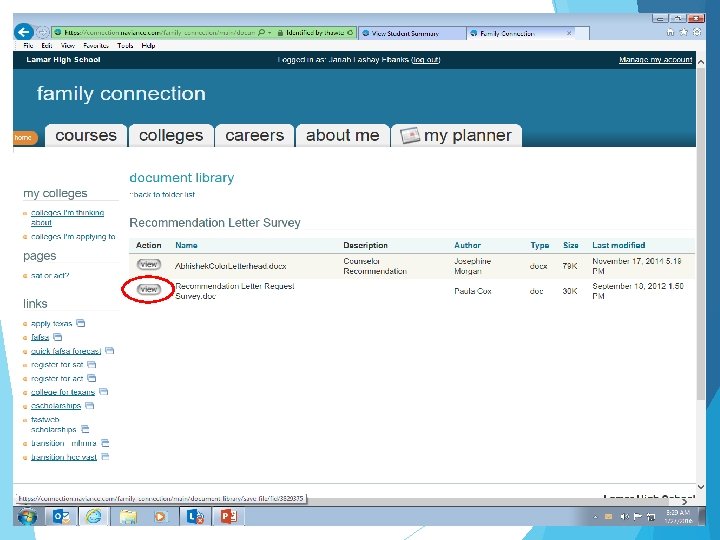Open the fafsa link

pos(40,337)
